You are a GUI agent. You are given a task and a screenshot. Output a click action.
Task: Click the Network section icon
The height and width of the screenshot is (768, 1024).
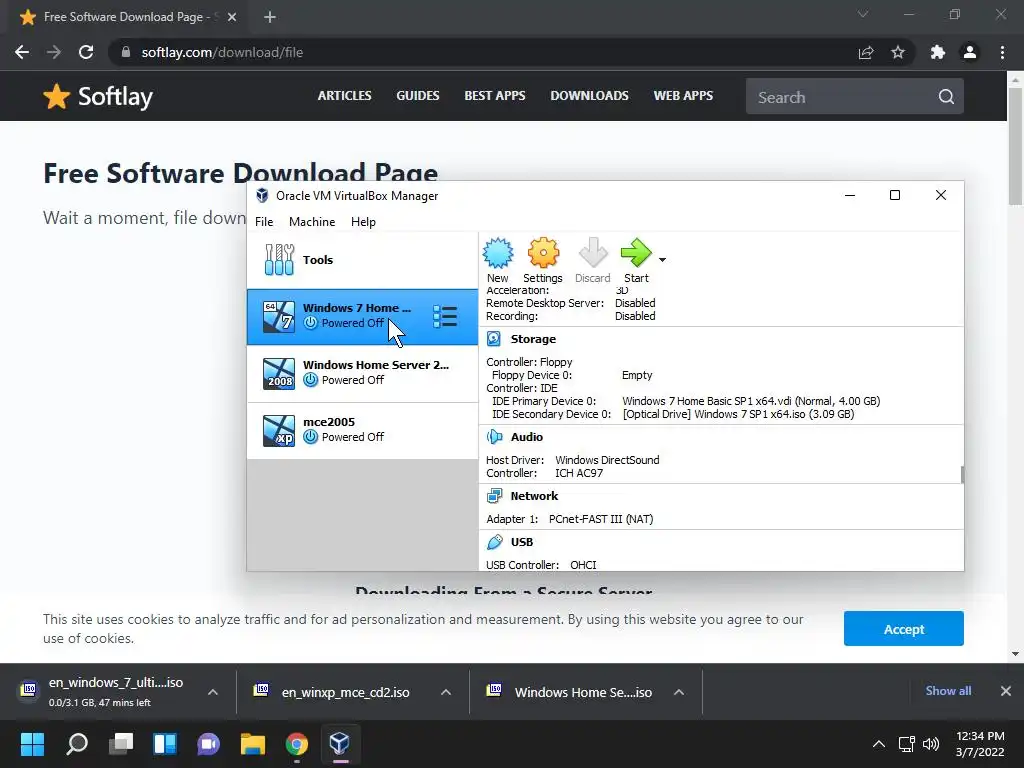click(494, 496)
